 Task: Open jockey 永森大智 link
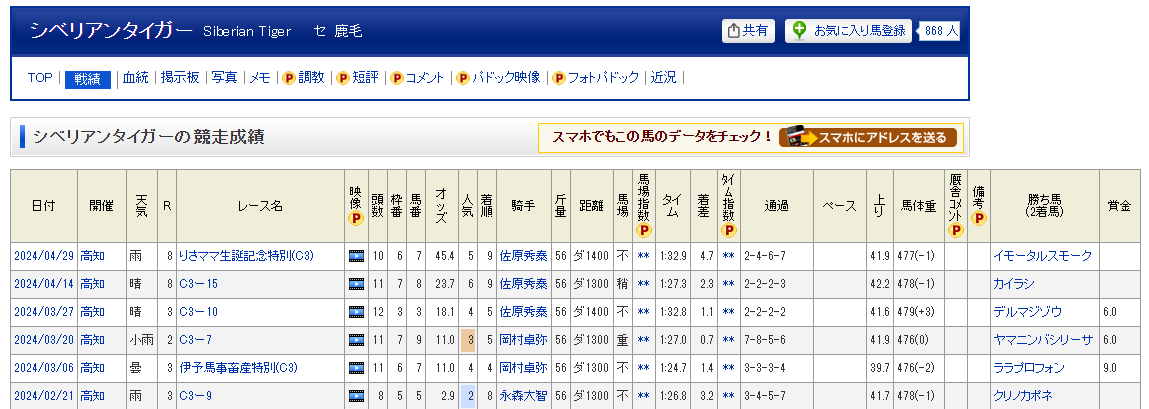(x=523, y=396)
